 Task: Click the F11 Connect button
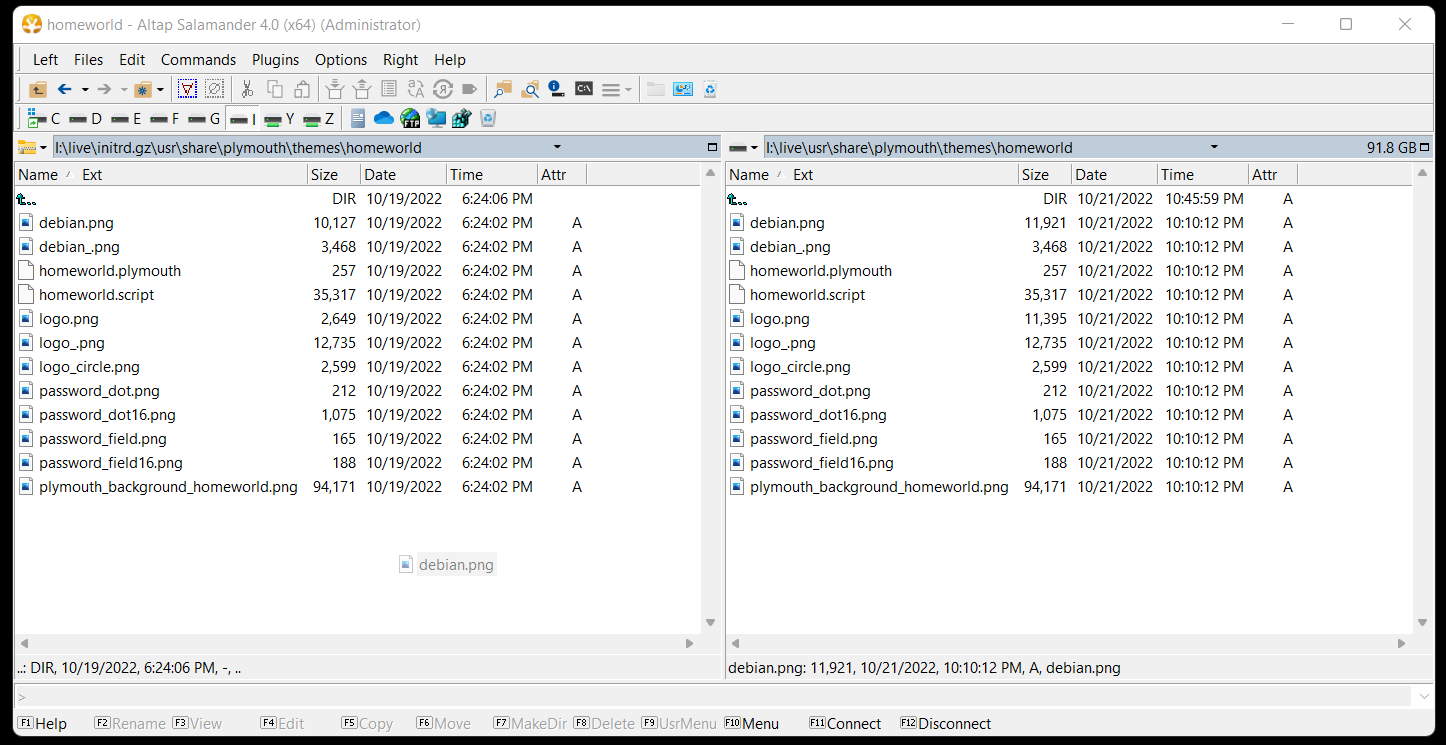845,724
